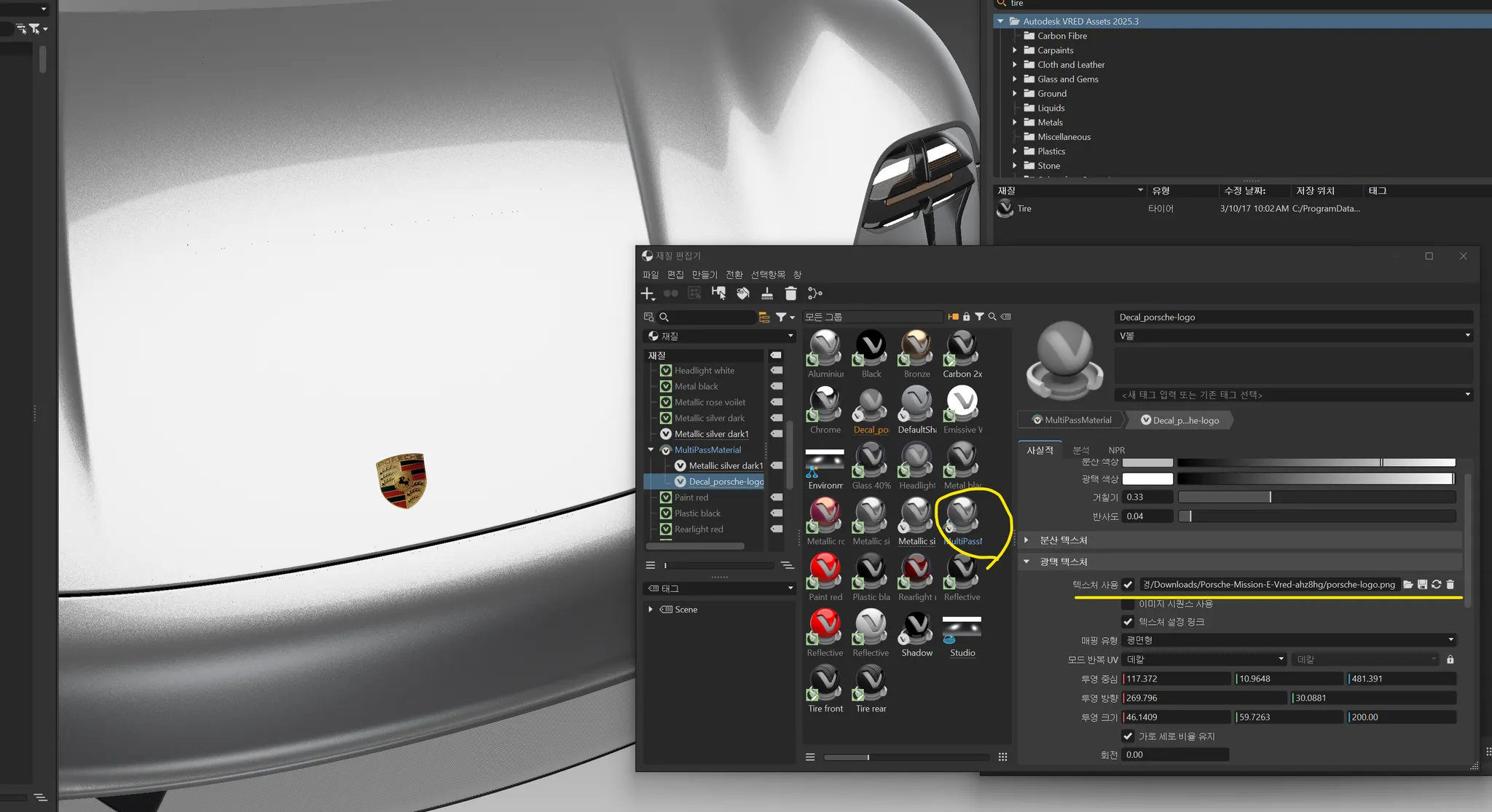
Task: Expand the Metals folder in assets
Action: [x=1014, y=122]
